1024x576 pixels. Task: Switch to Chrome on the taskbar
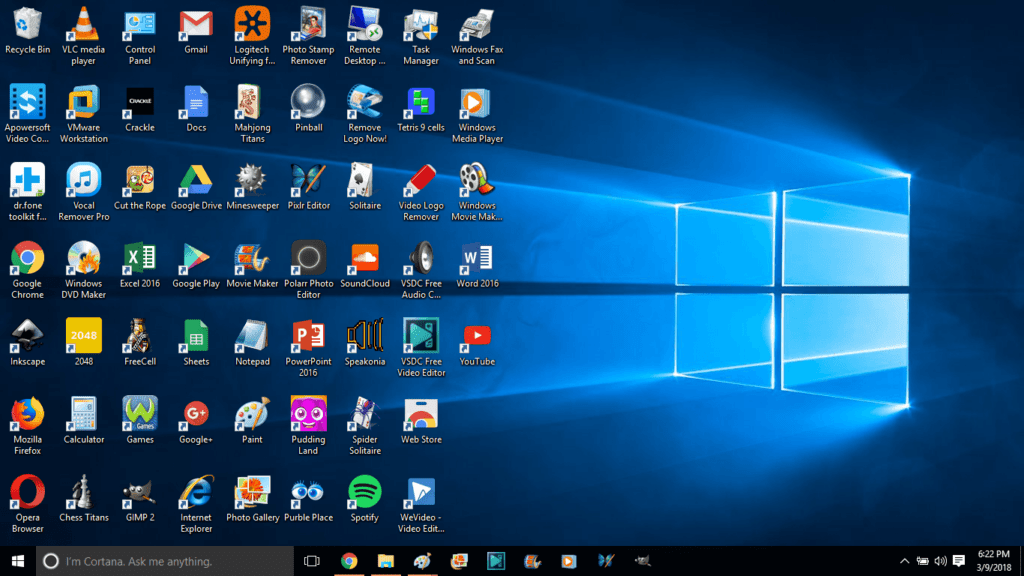coord(349,561)
